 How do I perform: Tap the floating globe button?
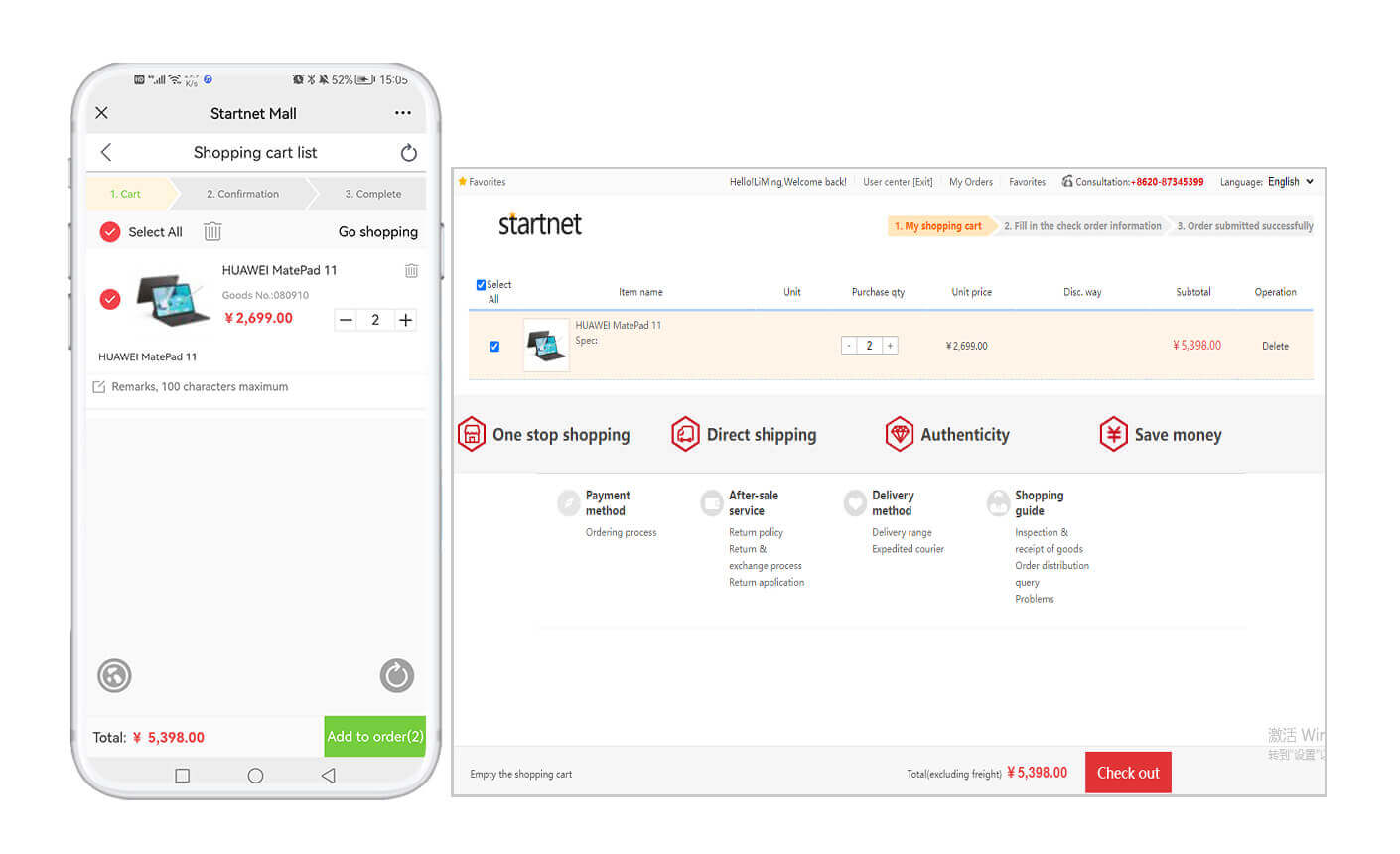115,676
